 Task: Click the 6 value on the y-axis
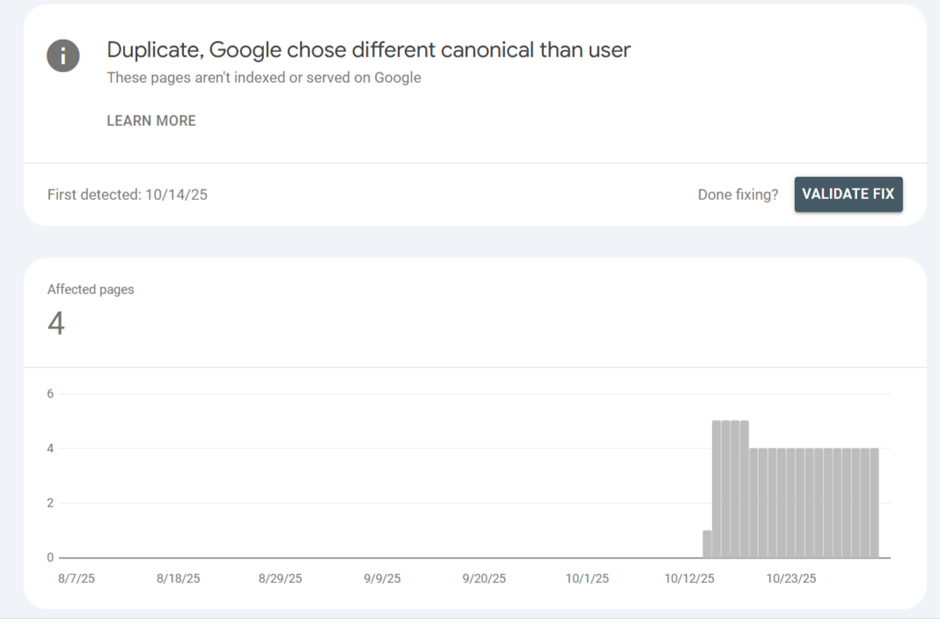click(x=50, y=394)
